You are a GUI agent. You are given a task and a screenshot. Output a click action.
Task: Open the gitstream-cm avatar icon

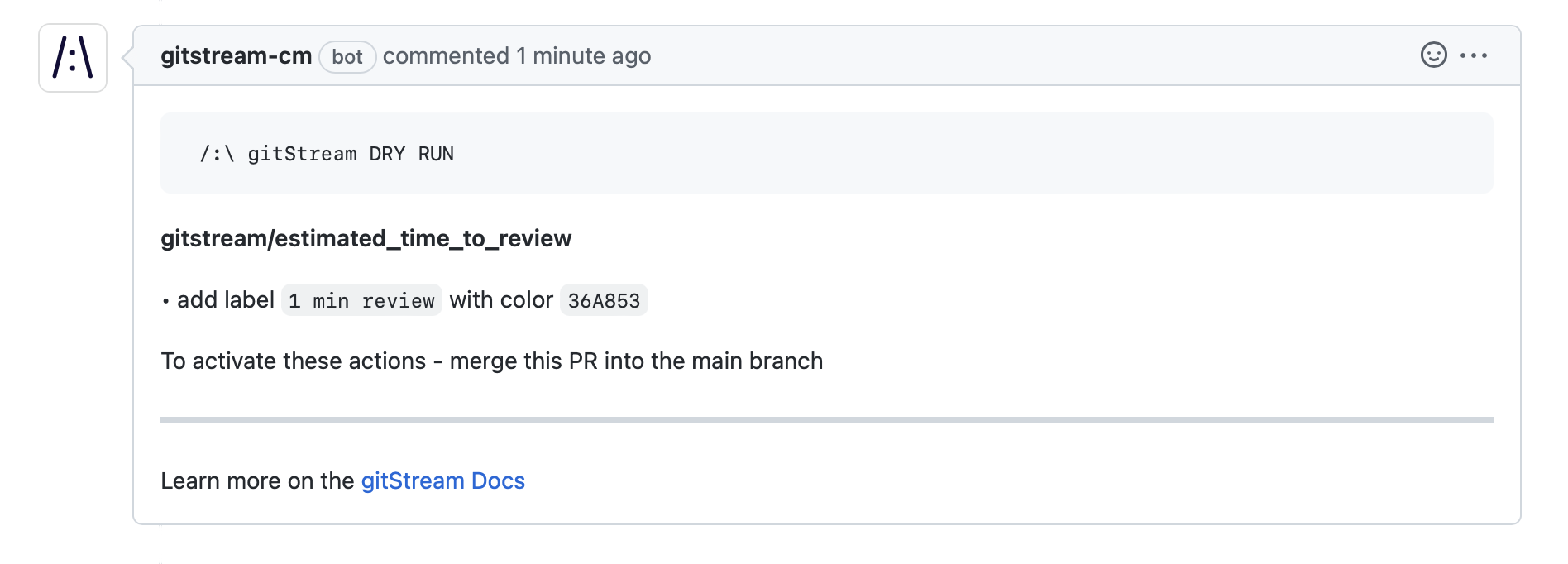point(73,58)
